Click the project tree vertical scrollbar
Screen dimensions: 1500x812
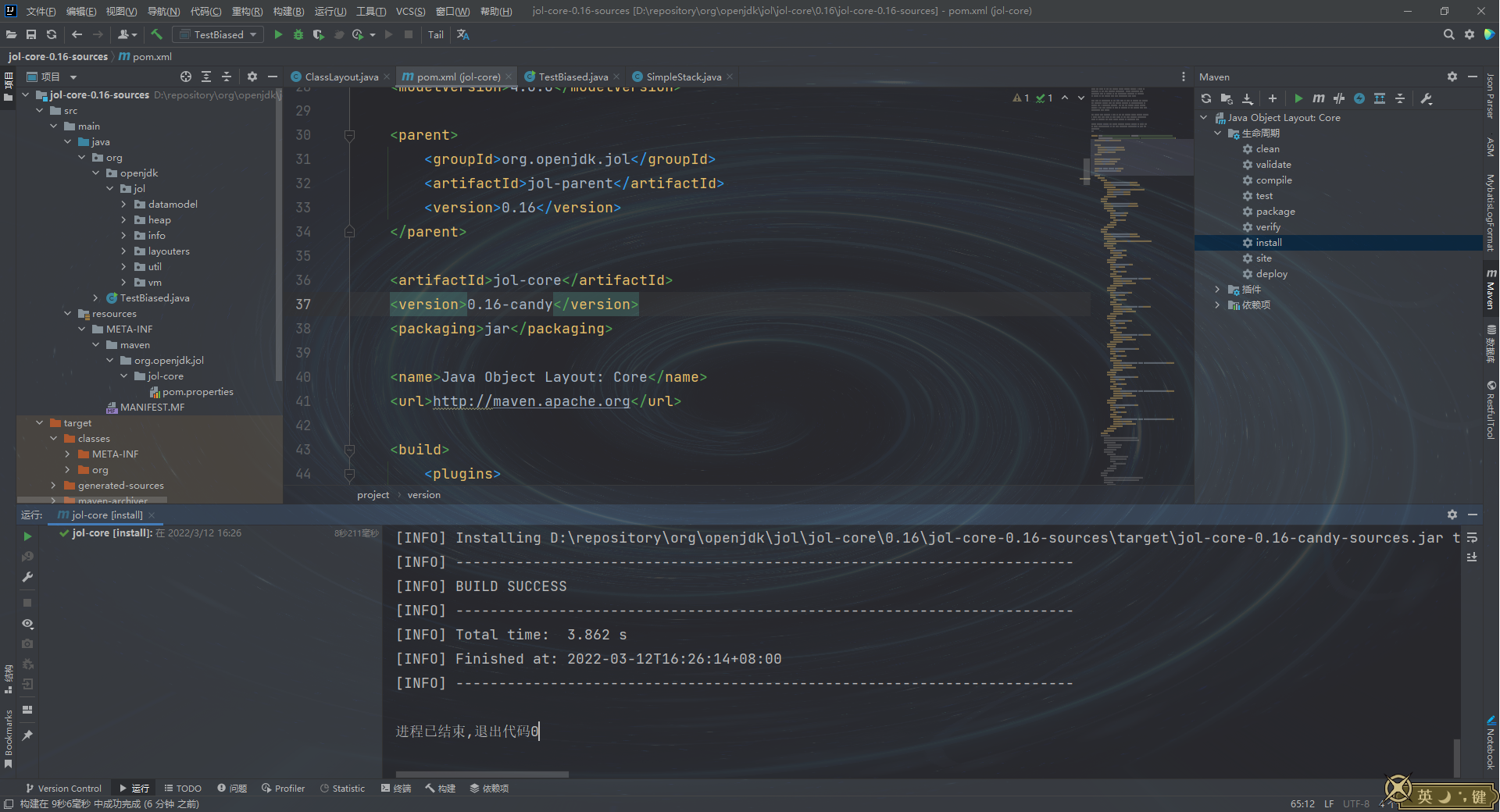[x=279, y=234]
